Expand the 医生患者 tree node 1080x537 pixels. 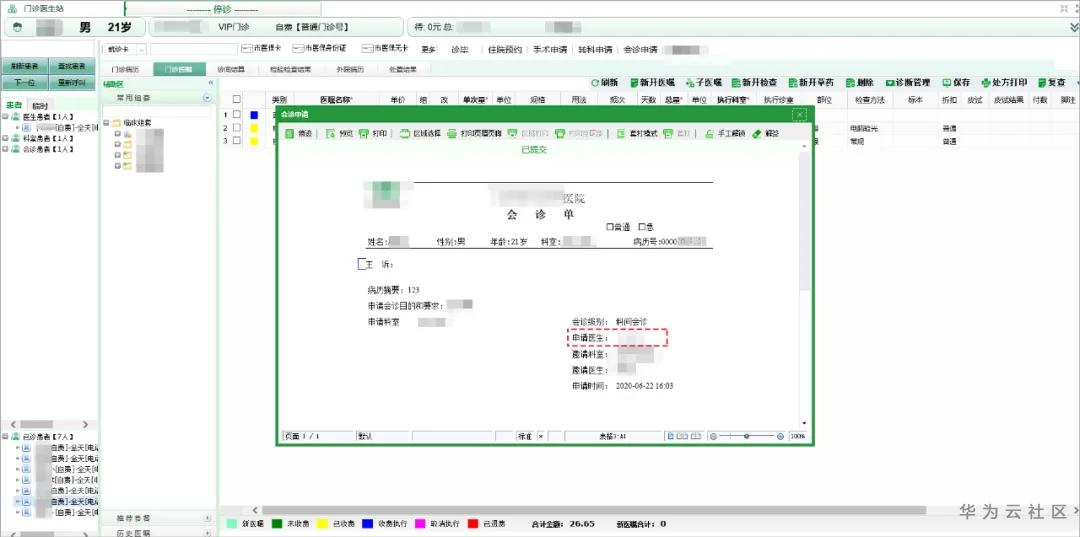pos(6,118)
